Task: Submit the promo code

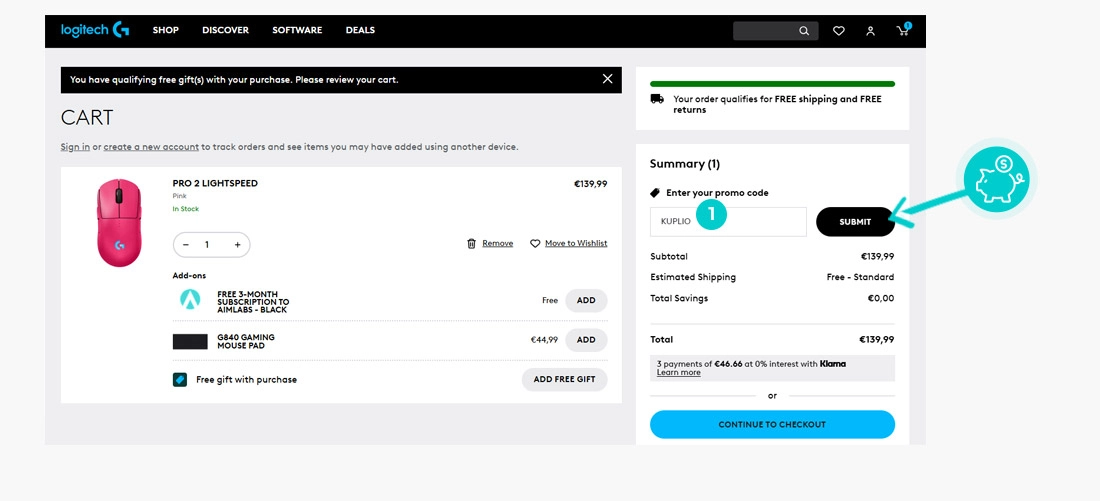Action: click(855, 222)
